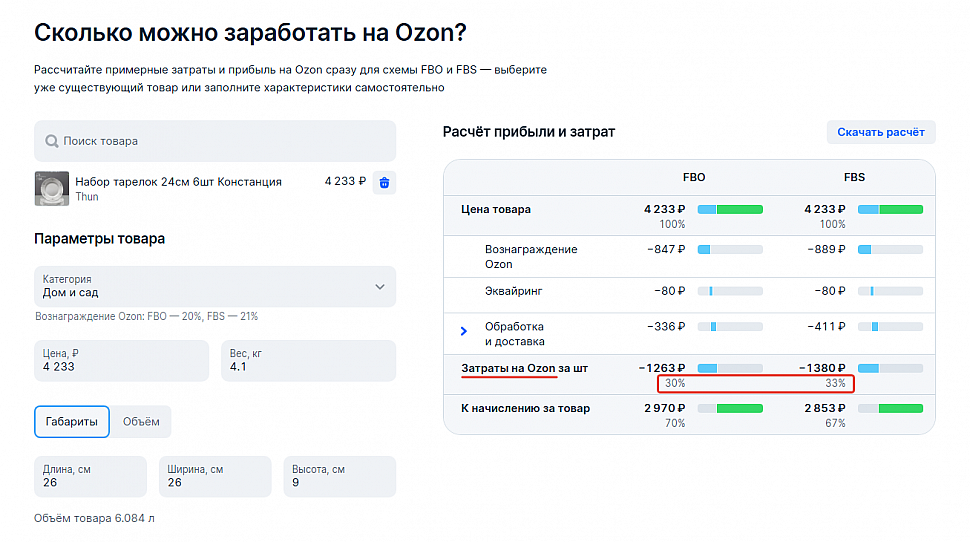Click the FBS payout 2 853 ₽
Viewport: 970px width, 542px height.
click(x=825, y=408)
